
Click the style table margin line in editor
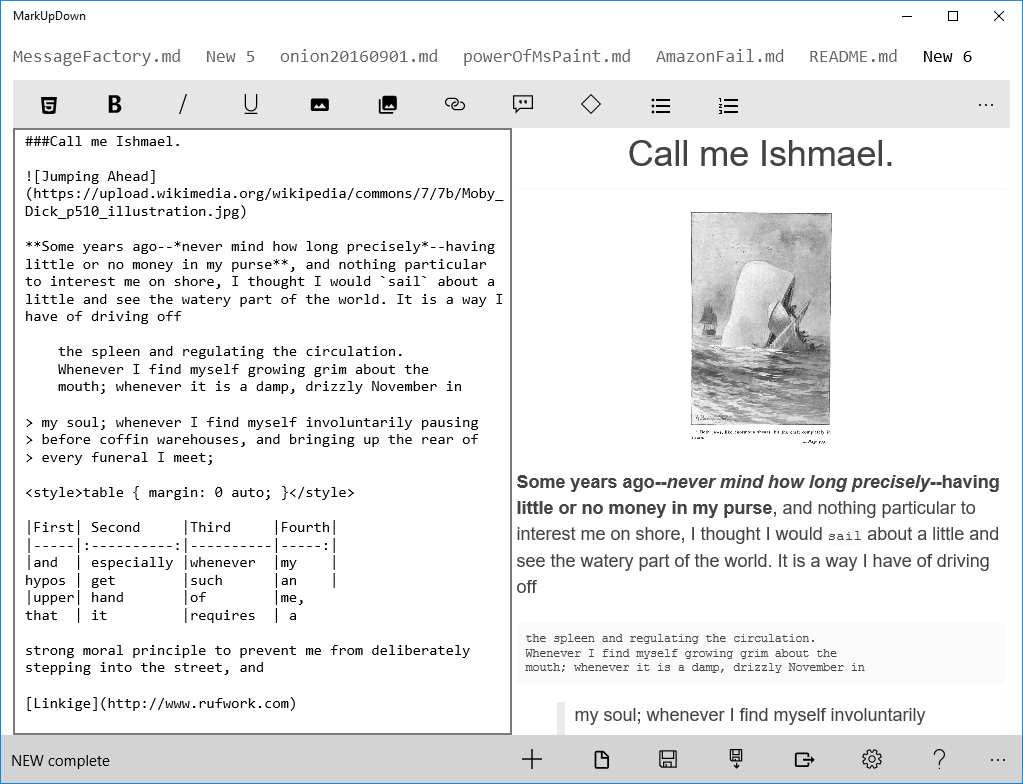click(189, 492)
